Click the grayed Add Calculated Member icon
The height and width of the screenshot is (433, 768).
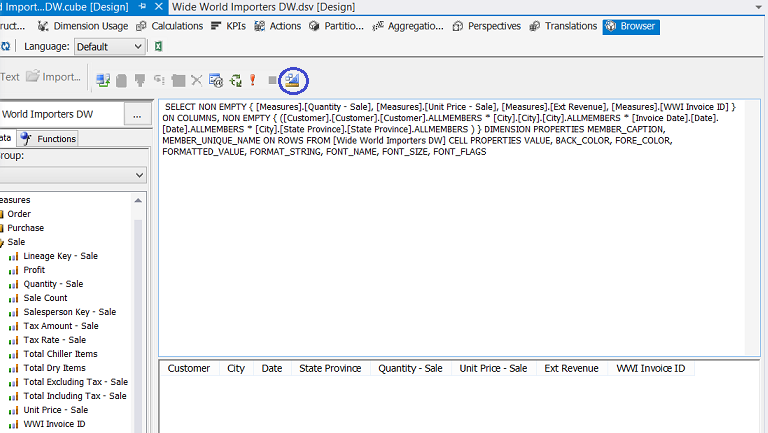point(178,80)
